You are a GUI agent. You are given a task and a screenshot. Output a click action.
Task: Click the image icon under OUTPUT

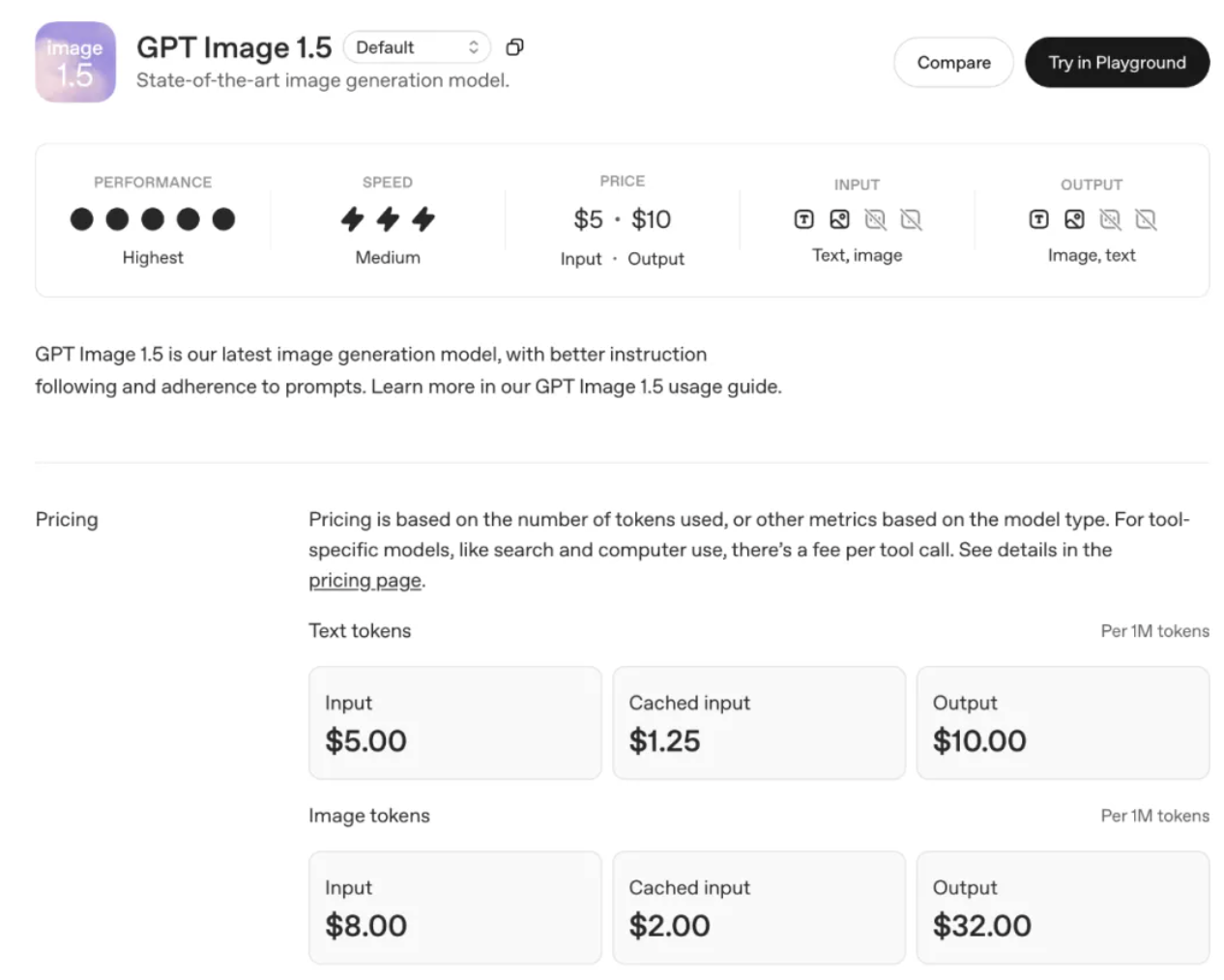(1074, 219)
